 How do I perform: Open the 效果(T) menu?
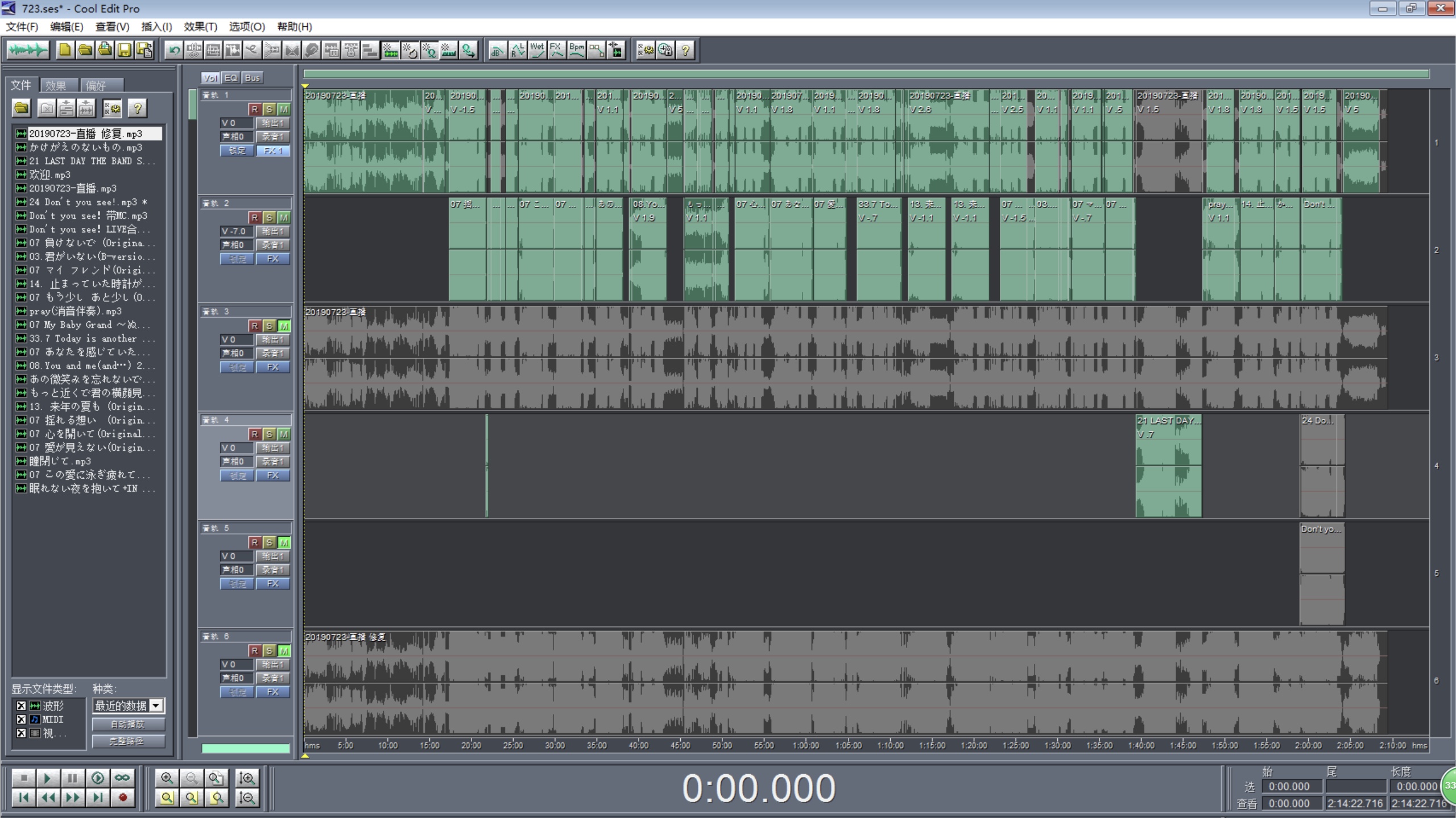200,27
